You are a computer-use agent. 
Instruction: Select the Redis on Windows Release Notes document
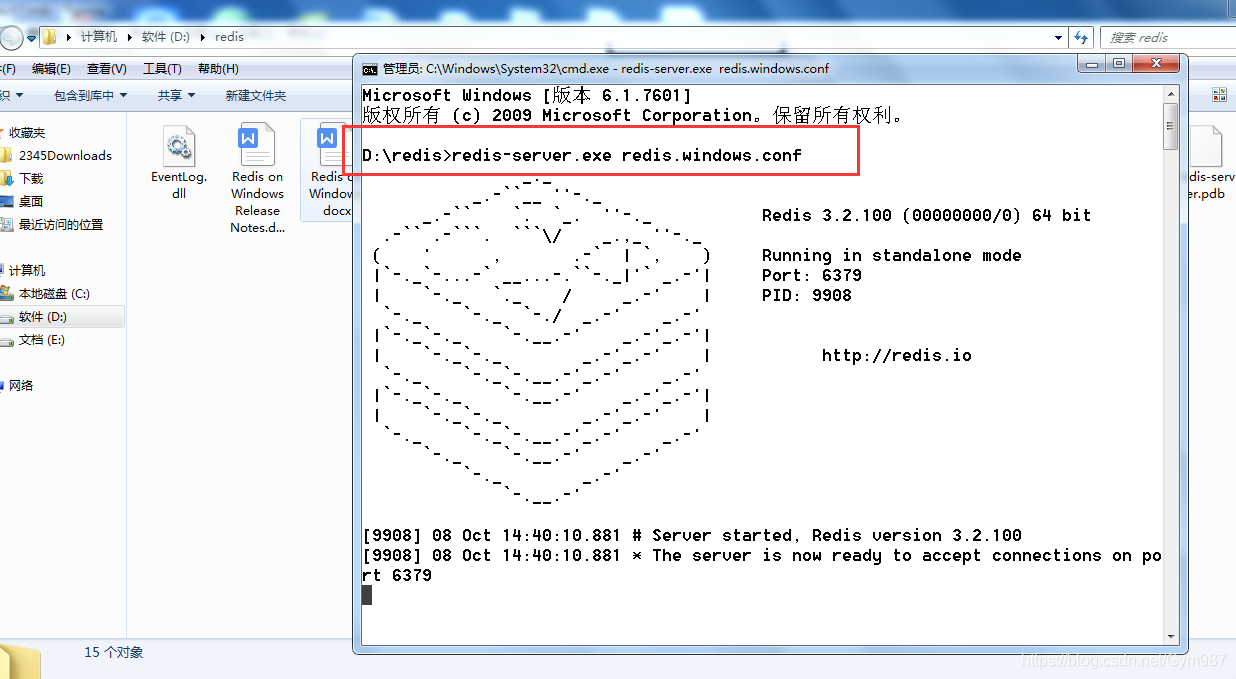(x=257, y=178)
